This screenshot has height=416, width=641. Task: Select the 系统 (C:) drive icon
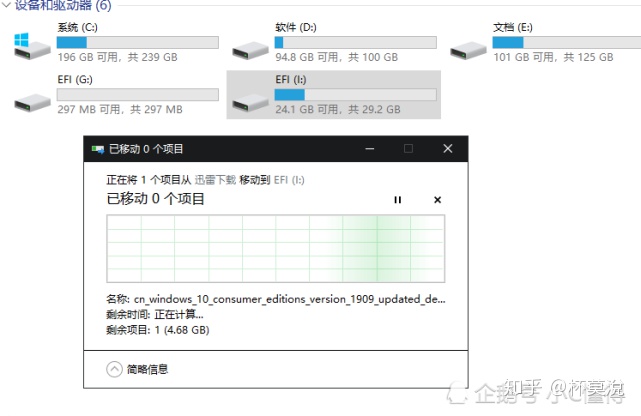tap(32, 45)
